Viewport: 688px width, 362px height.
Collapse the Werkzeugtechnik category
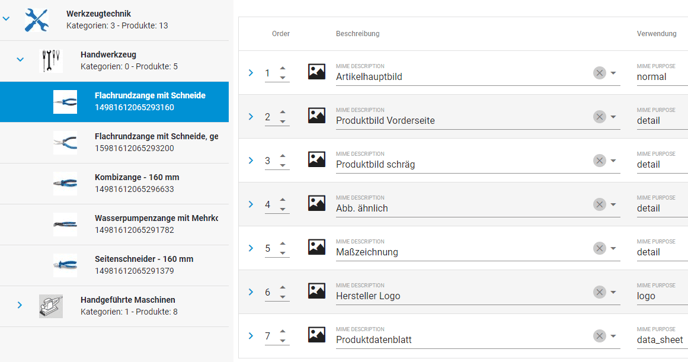point(6,19)
